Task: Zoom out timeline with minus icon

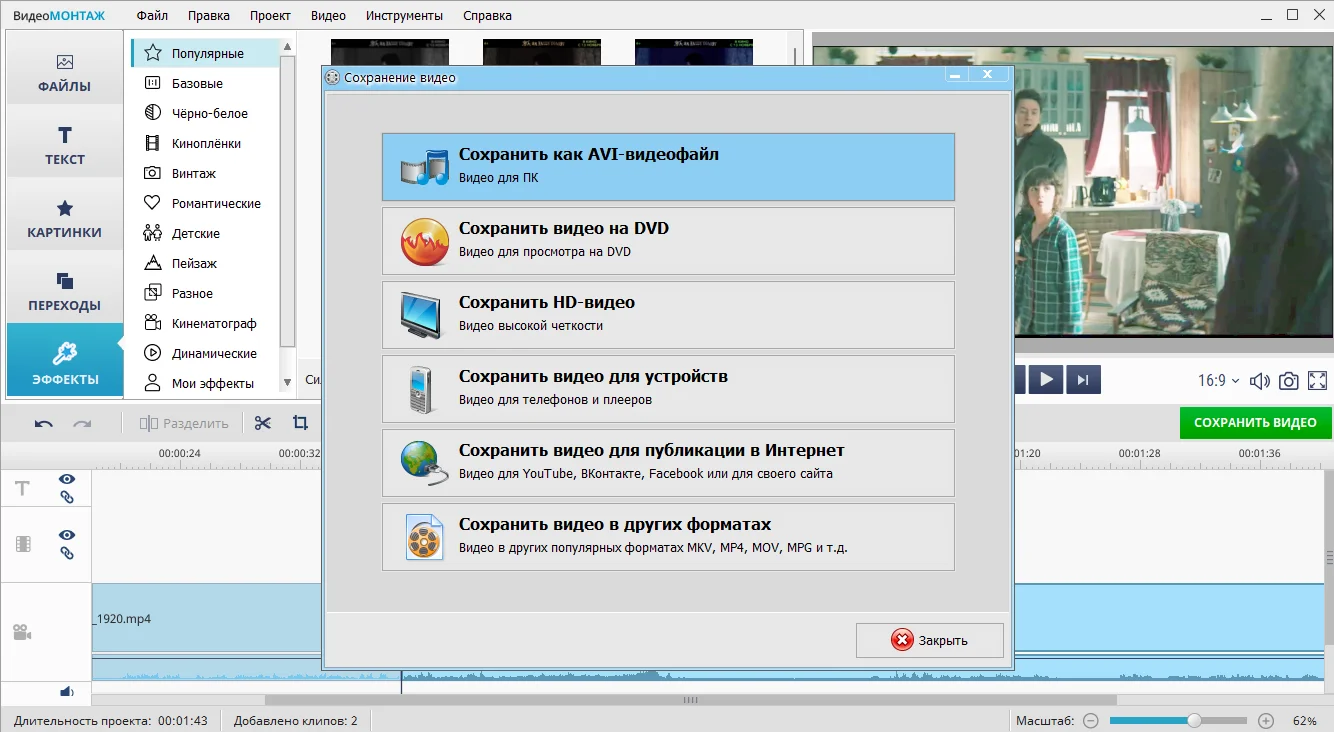Action: (x=1090, y=720)
